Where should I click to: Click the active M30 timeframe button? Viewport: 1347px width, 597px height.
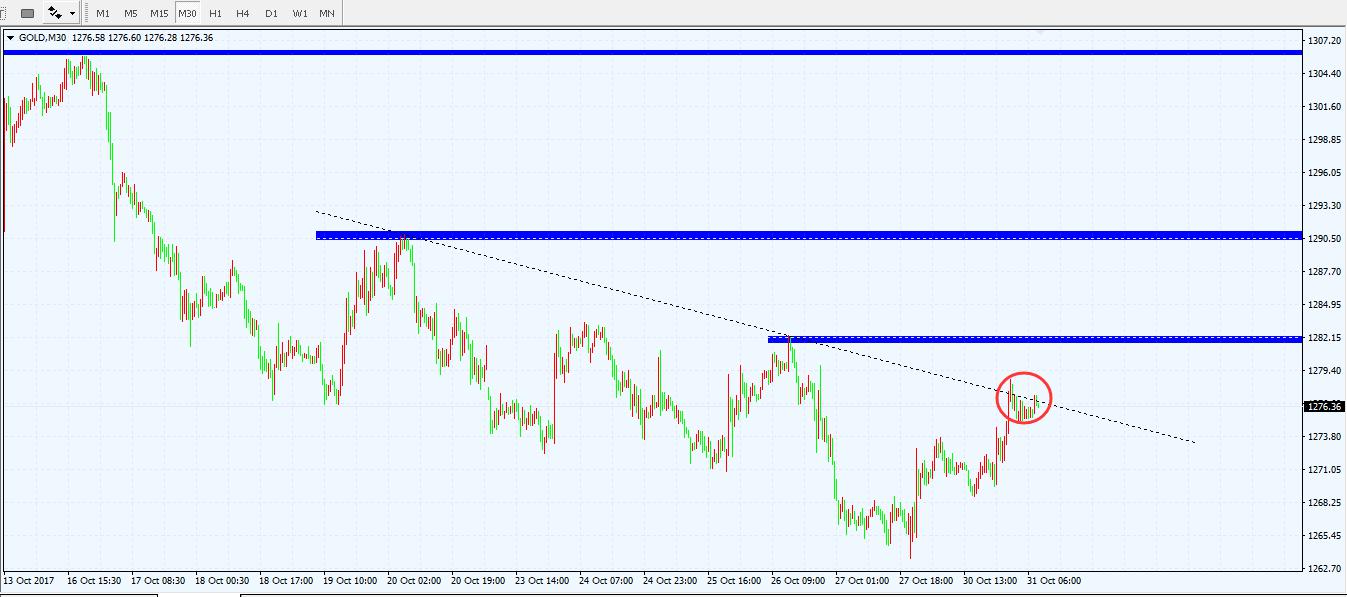click(x=187, y=14)
